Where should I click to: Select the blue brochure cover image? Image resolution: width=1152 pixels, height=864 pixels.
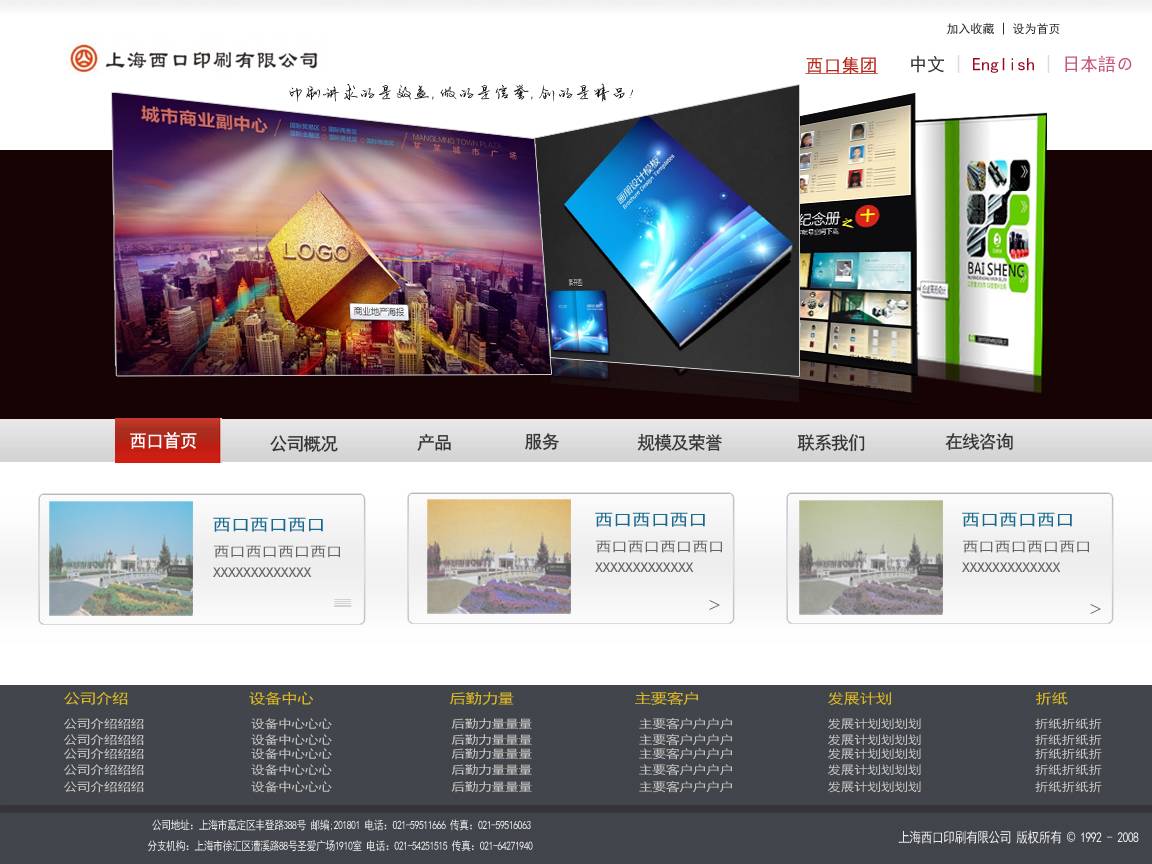[665, 230]
